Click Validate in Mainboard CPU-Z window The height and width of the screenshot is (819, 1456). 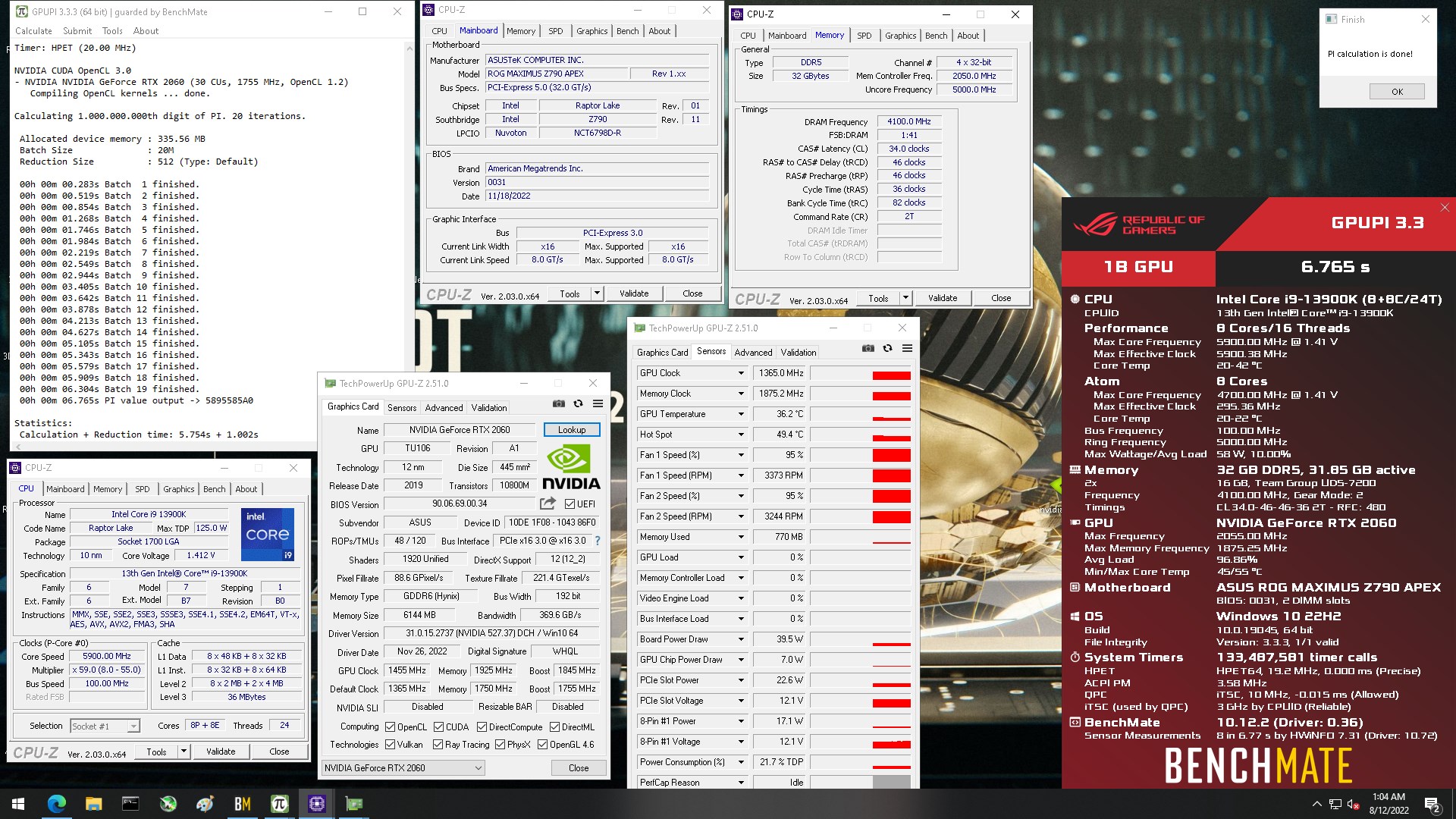[x=634, y=293]
